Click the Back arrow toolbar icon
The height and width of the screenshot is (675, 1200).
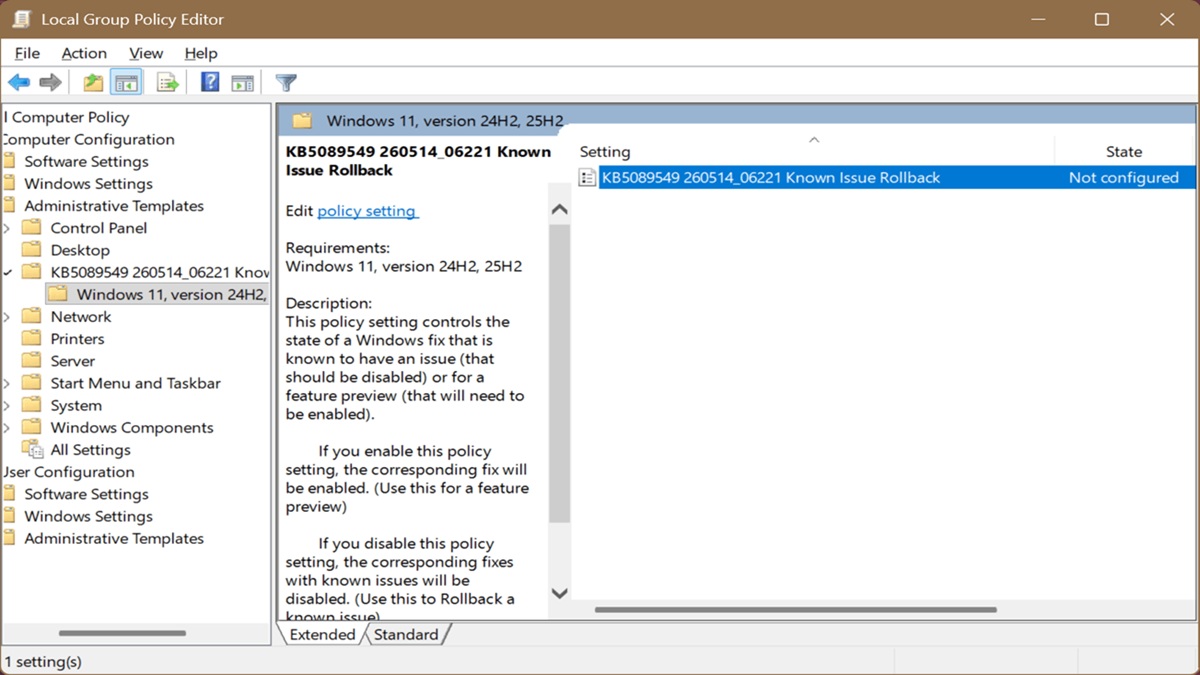[19, 83]
